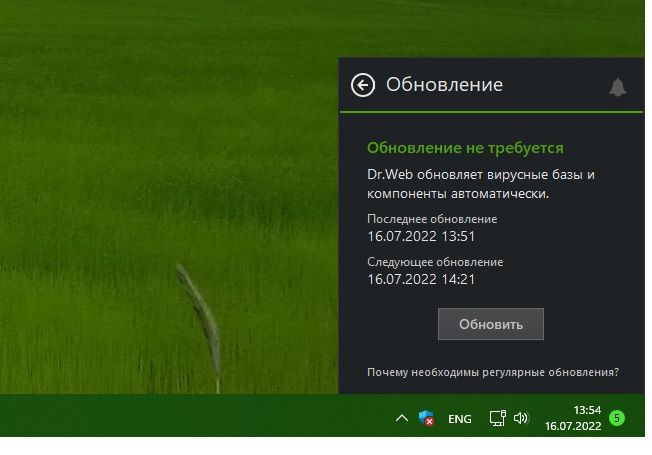
Task: Click the Dr.Web automatic update description
Action: click(481, 184)
